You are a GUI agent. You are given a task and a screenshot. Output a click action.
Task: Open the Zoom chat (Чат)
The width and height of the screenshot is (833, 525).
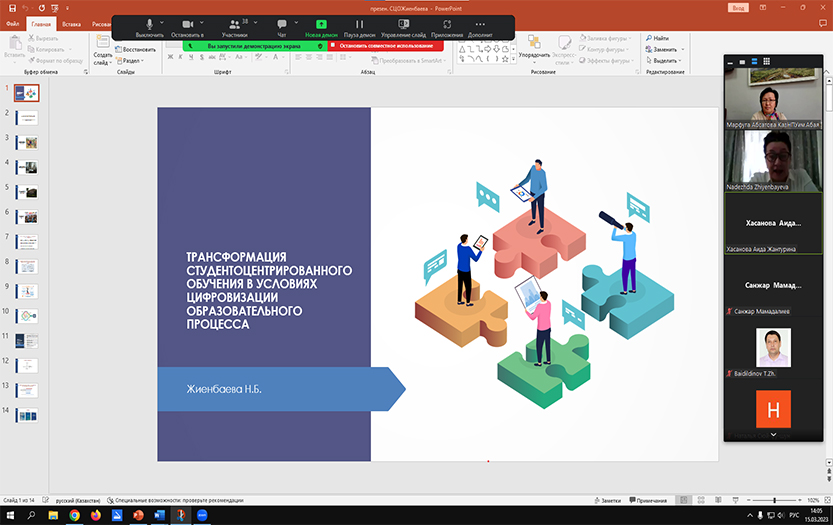pyautogui.click(x=282, y=26)
